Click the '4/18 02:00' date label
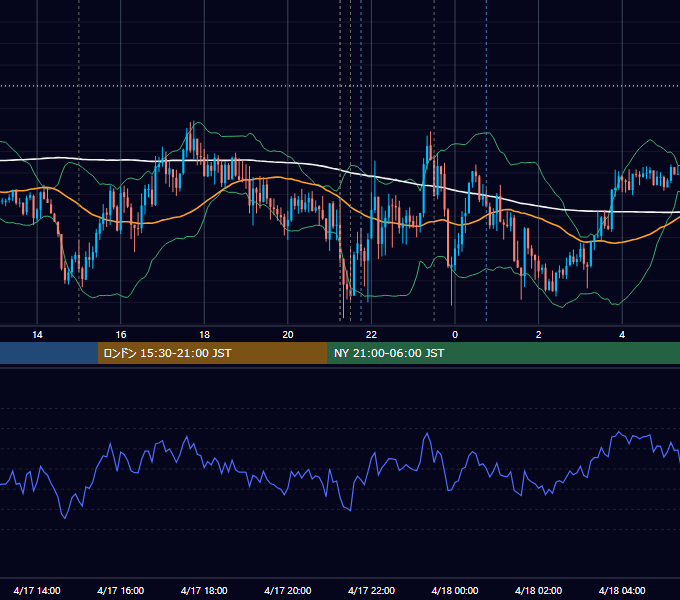 pos(538,590)
